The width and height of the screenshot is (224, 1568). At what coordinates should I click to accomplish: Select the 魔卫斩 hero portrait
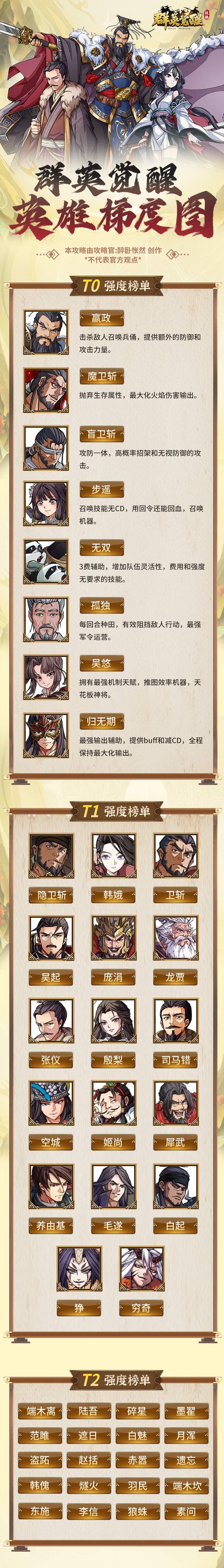click(x=46, y=390)
